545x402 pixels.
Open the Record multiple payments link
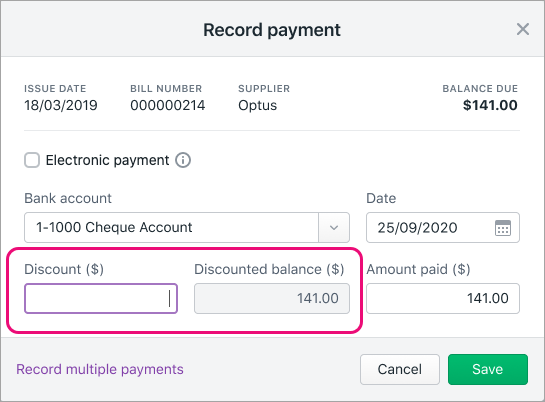coord(100,369)
